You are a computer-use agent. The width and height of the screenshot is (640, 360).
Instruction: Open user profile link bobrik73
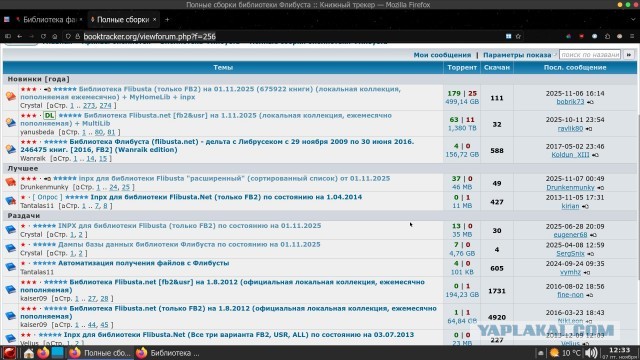pyautogui.click(x=570, y=102)
